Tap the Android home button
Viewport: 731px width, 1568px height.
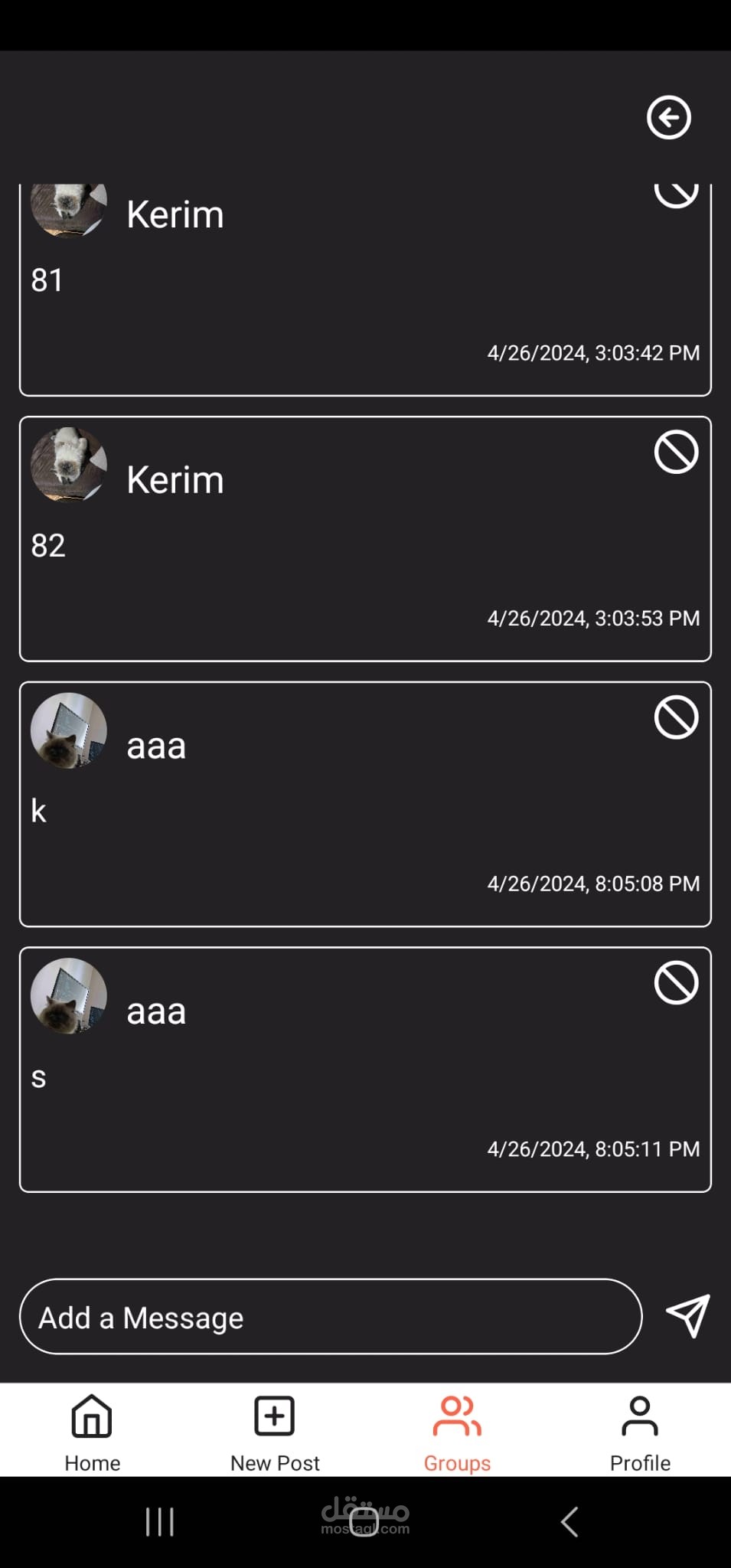[x=364, y=1522]
